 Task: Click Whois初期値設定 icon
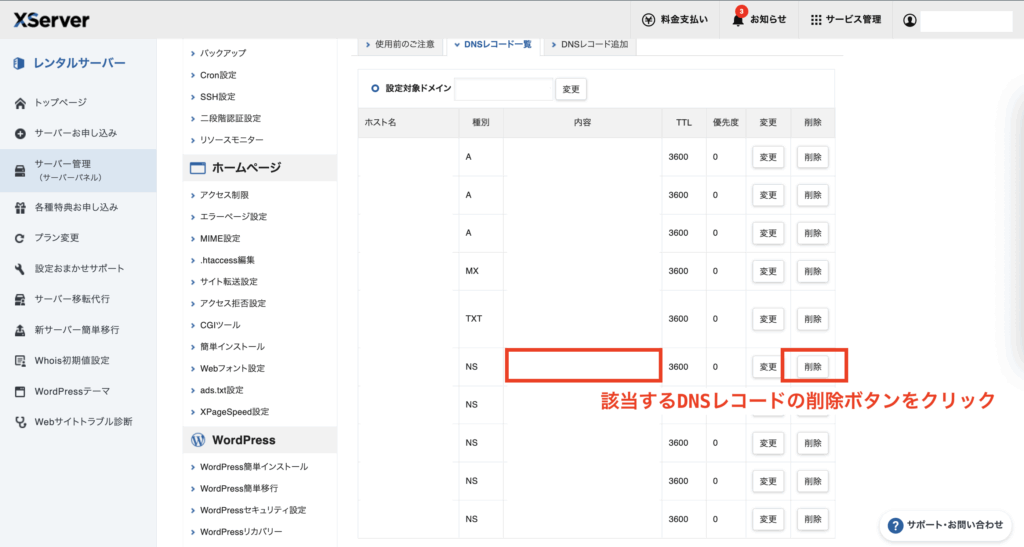[x=20, y=361]
